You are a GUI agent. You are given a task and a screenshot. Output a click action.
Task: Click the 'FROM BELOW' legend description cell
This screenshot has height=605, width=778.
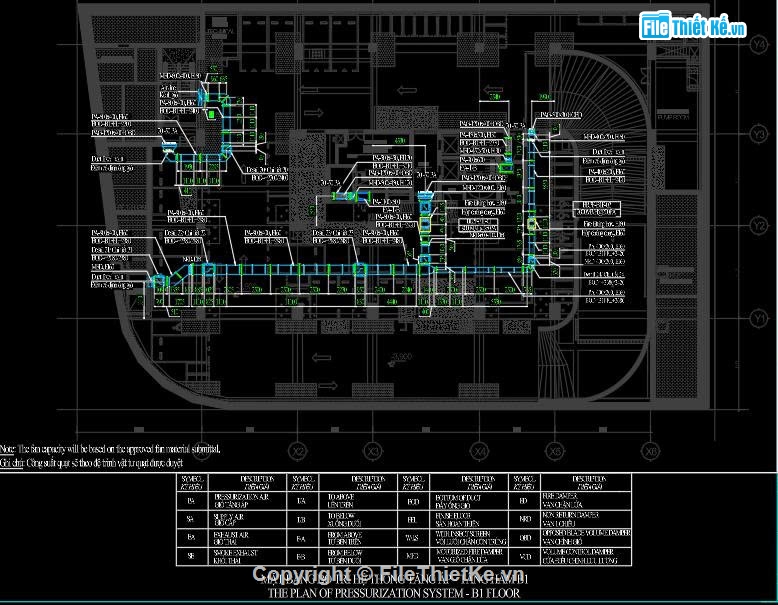(359, 556)
